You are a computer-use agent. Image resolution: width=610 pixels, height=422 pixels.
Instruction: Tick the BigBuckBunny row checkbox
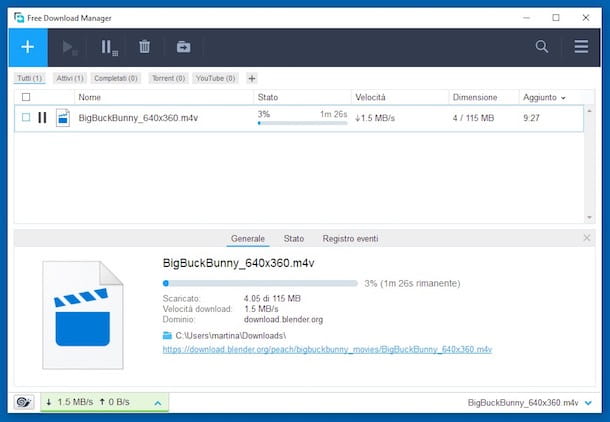coord(26,118)
